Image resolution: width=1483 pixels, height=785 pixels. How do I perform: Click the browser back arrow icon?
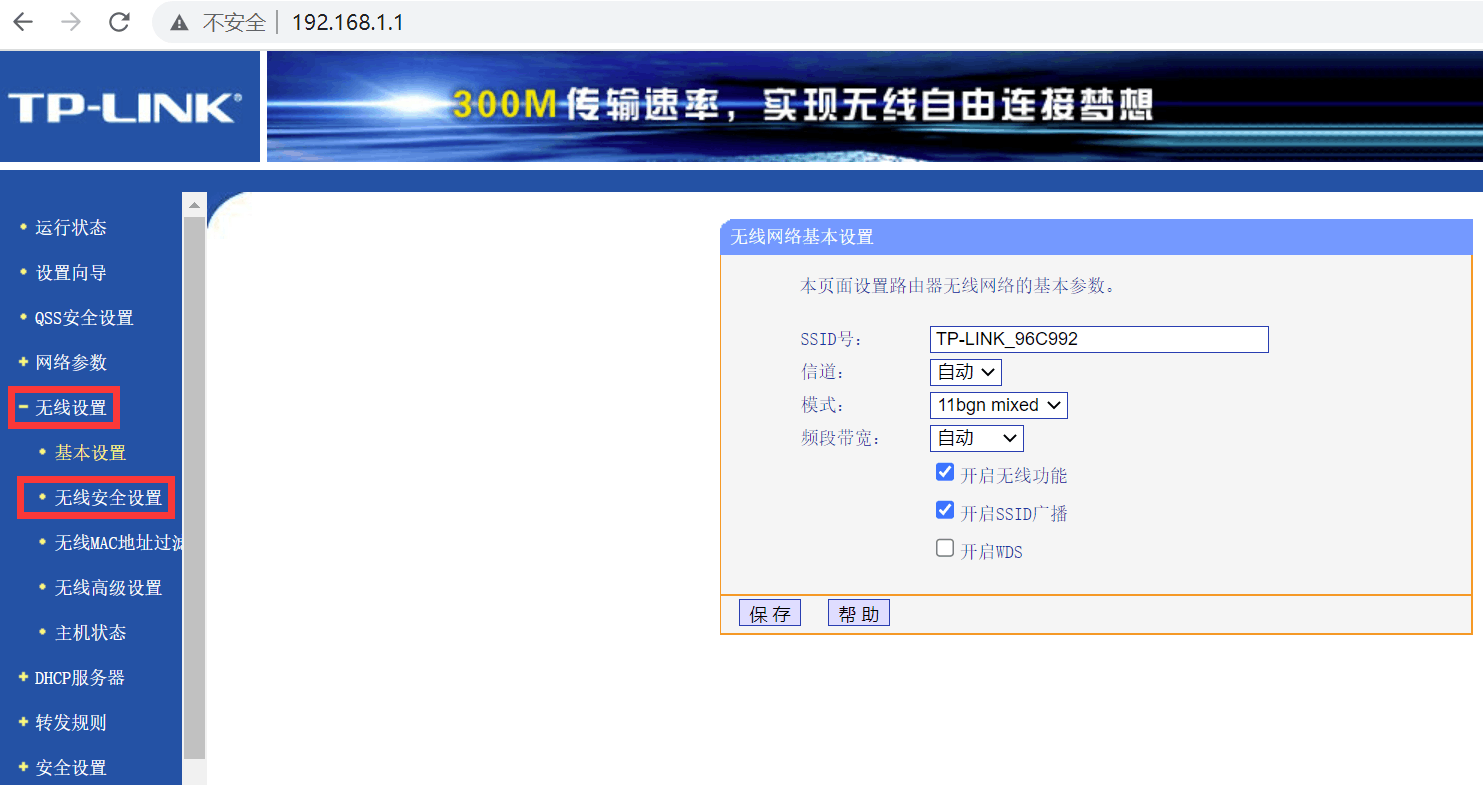(x=22, y=21)
